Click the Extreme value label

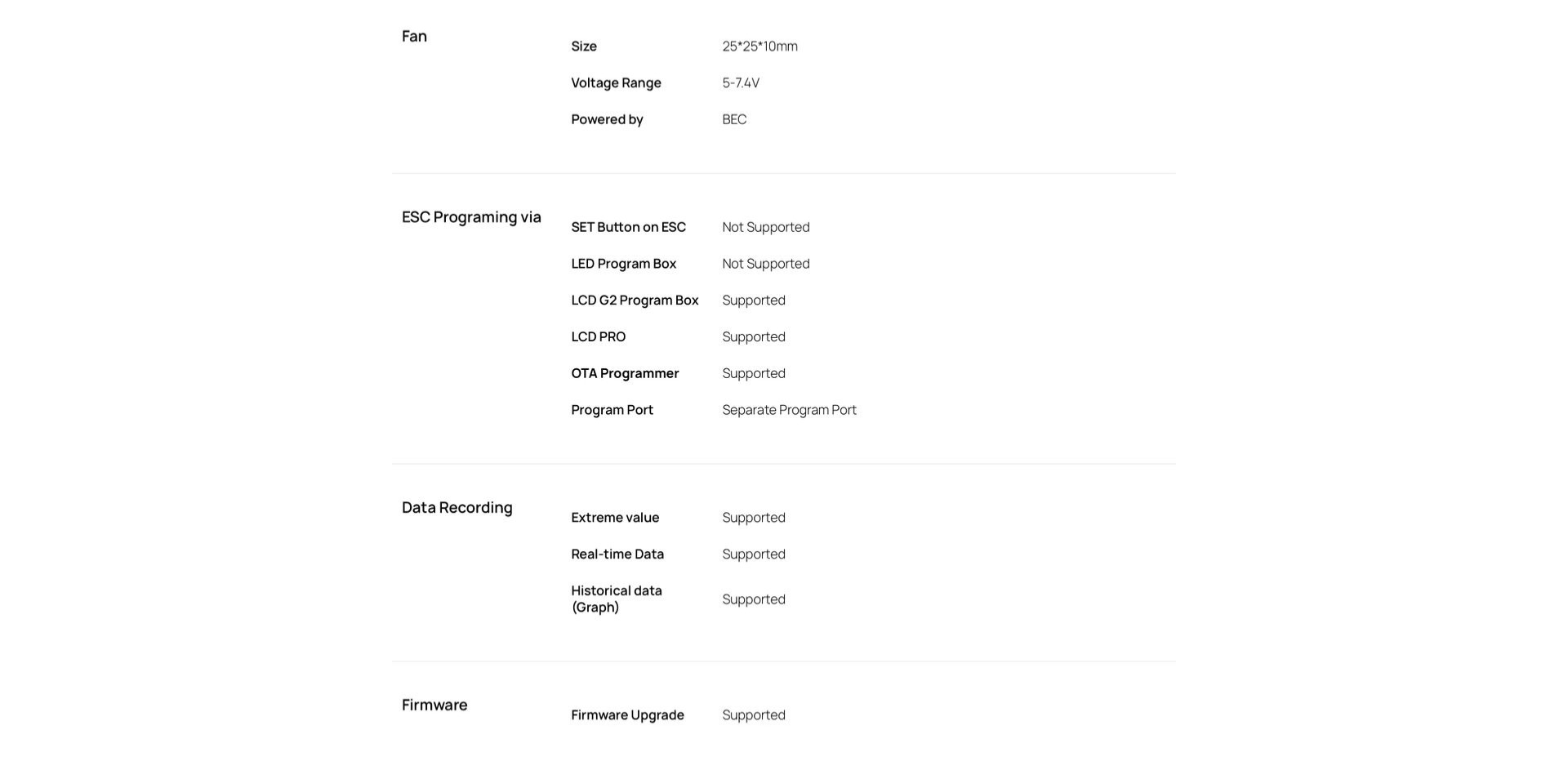615,518
